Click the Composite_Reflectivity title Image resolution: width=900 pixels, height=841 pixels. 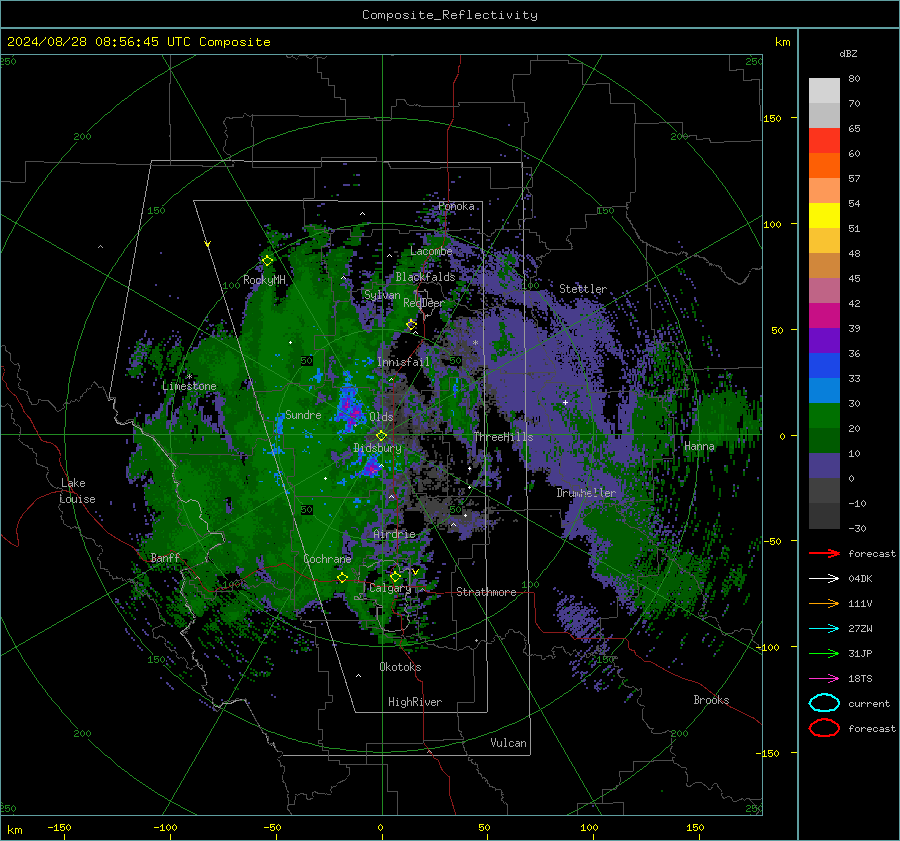pyautogui.click(x=450, y=15)
